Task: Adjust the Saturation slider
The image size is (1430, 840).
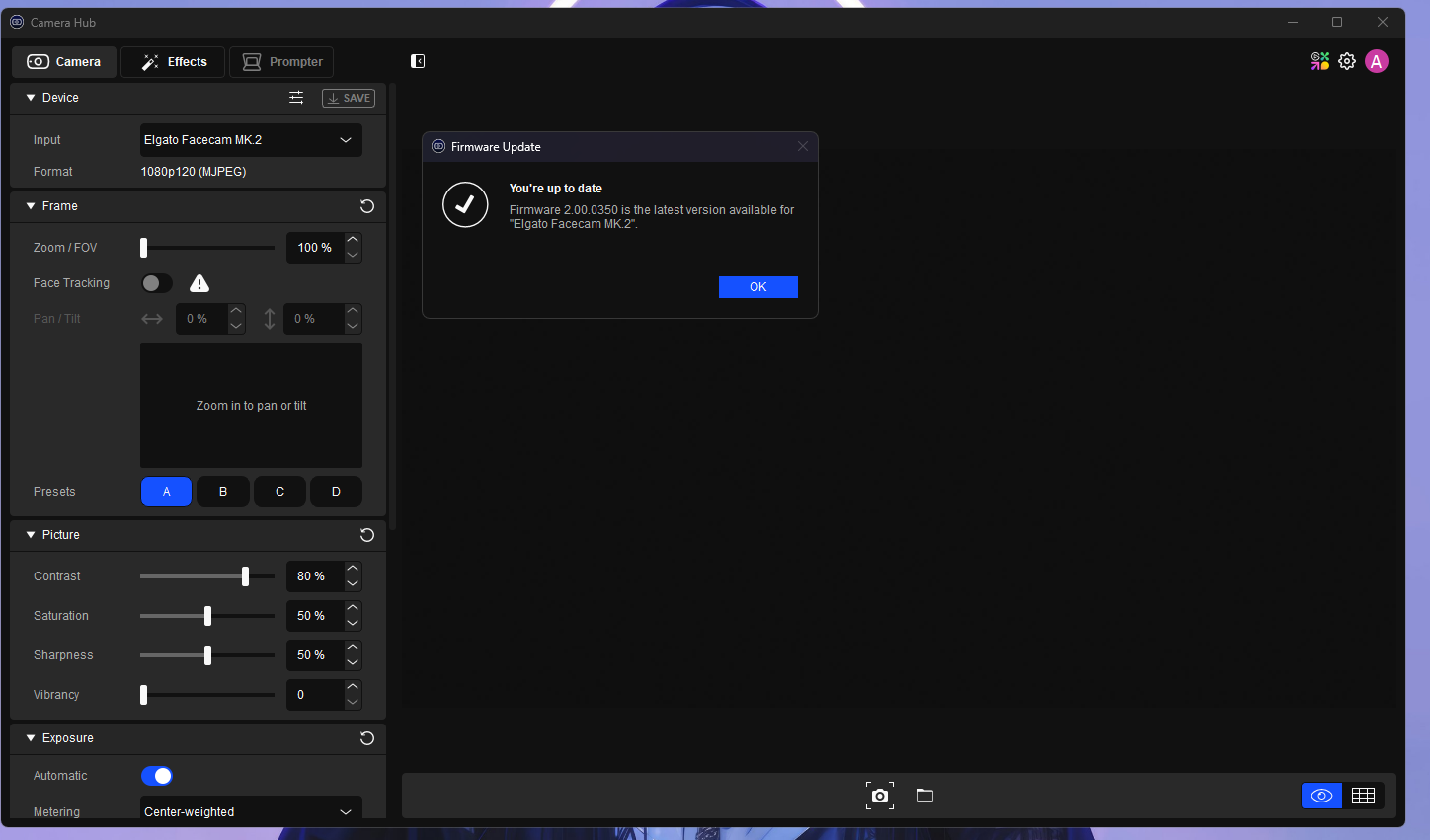Action: click(x=207, y=616)
